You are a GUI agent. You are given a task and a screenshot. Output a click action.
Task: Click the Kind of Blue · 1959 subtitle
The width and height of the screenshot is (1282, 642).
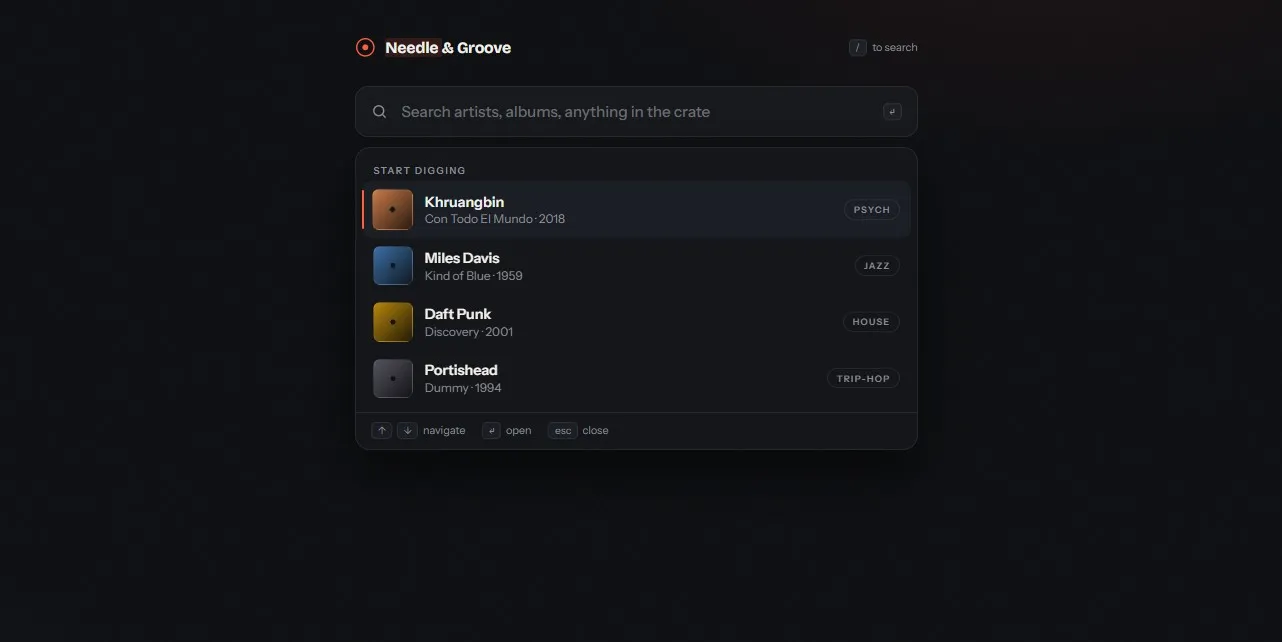(x=474, y=275)
